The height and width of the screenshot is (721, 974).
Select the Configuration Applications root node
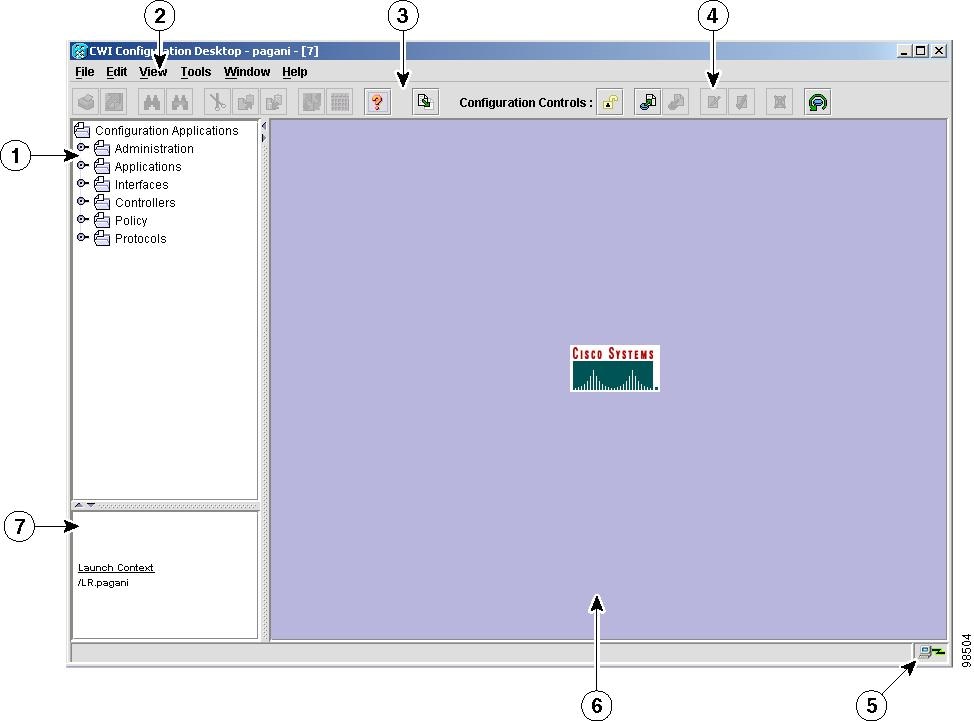(166, 130)
